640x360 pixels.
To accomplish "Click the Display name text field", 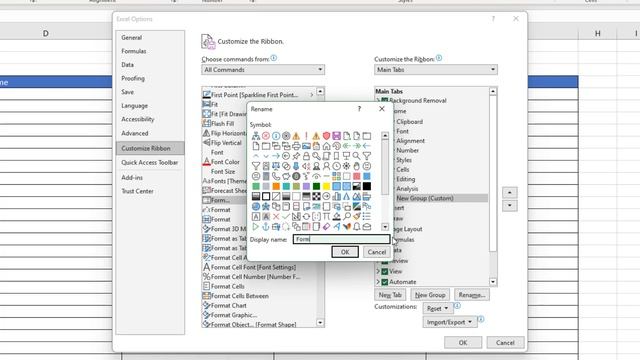I will pyautogui.click(x=341, y=239).
